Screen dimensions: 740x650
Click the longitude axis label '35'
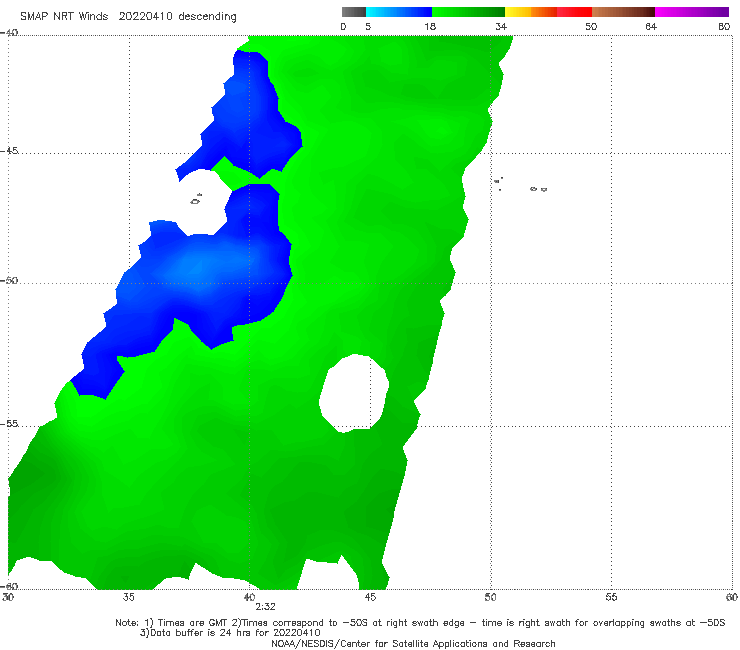[x=128, y=597]
